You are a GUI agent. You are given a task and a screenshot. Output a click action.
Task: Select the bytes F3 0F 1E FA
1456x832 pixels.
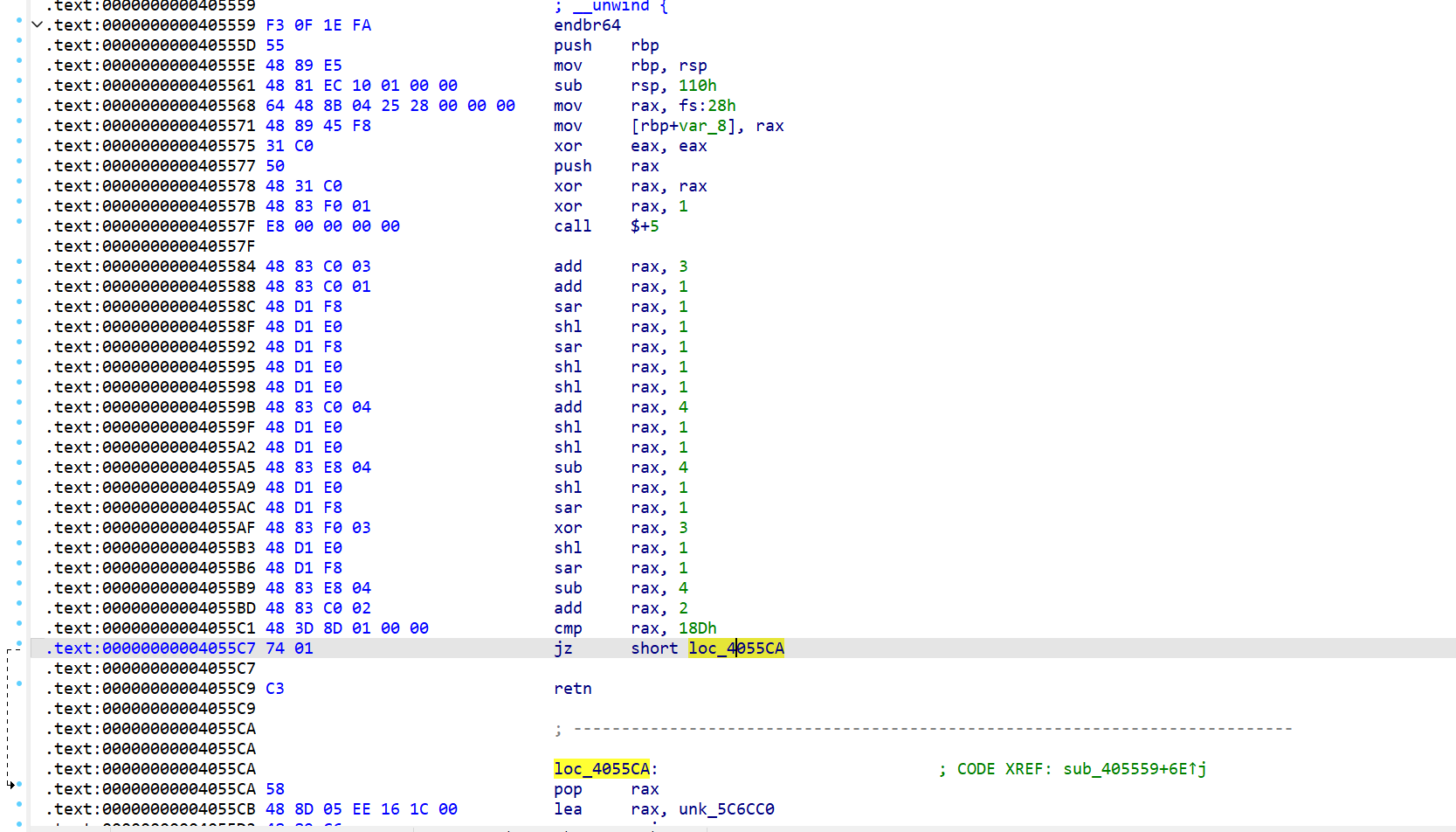pos(318,24)
